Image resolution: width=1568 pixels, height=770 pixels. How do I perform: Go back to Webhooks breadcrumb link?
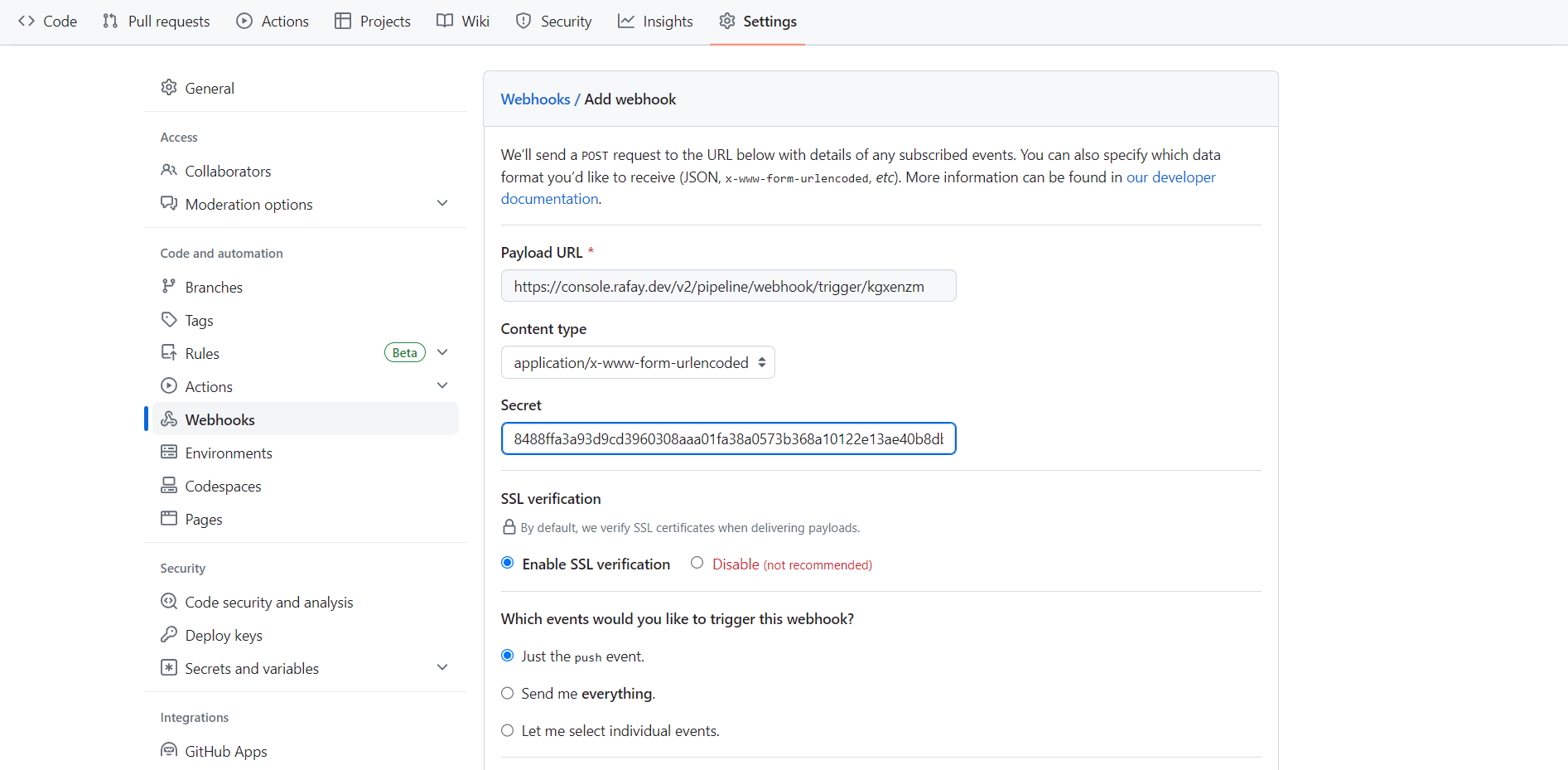click(535, 99)
